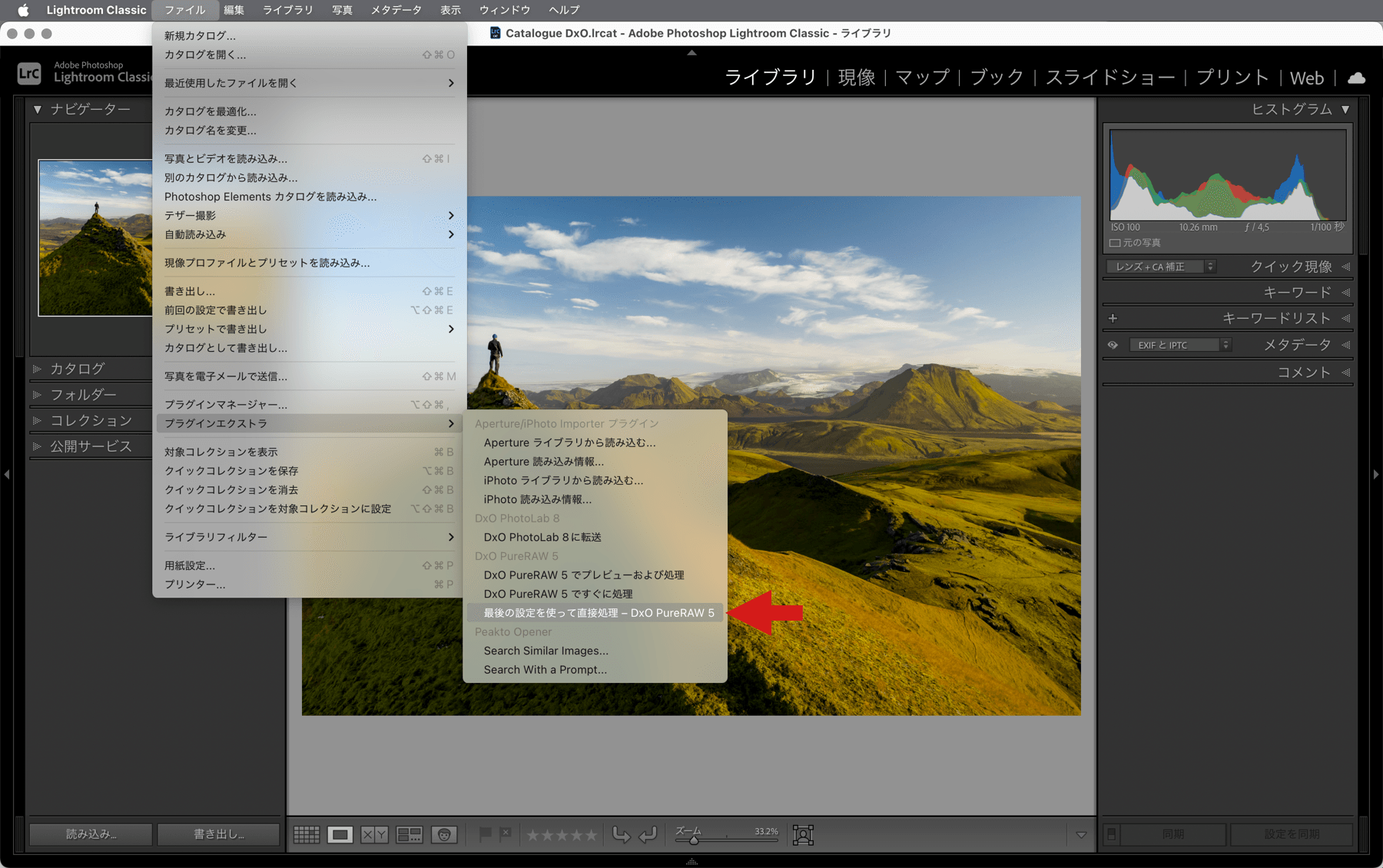The height and width of the screenshot is (868, 1383).
Task: Open the ヘルプ menu
Action: pyautogui.click(x=564, y=10)
